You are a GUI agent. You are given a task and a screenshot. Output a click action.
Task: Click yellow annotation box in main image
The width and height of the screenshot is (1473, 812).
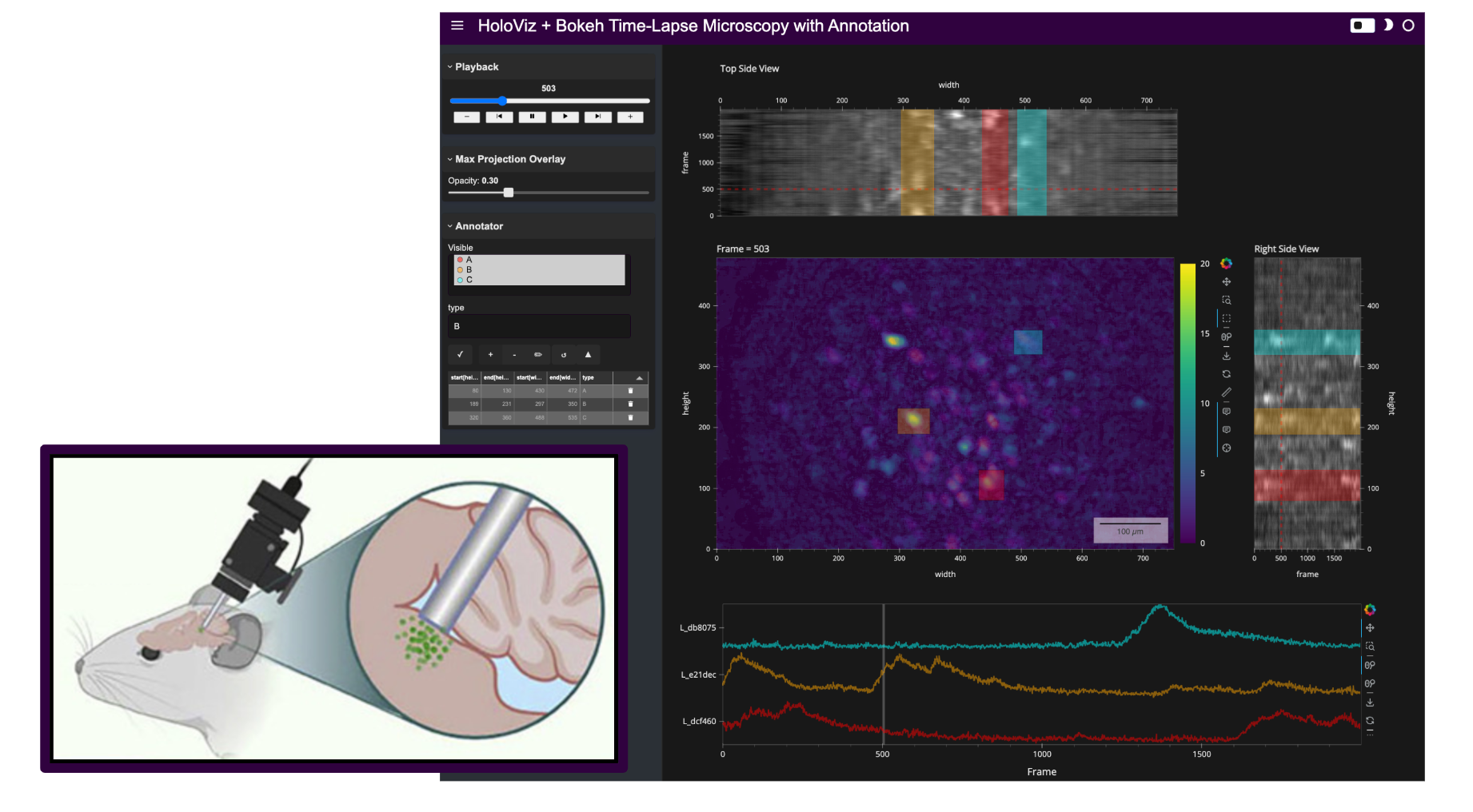click(x=913, y=420)
